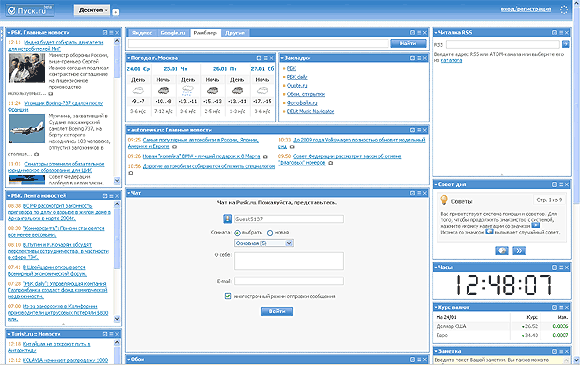Click square settings icon of Часы widget
Screen dimensions: 580x365
point(554,267)
